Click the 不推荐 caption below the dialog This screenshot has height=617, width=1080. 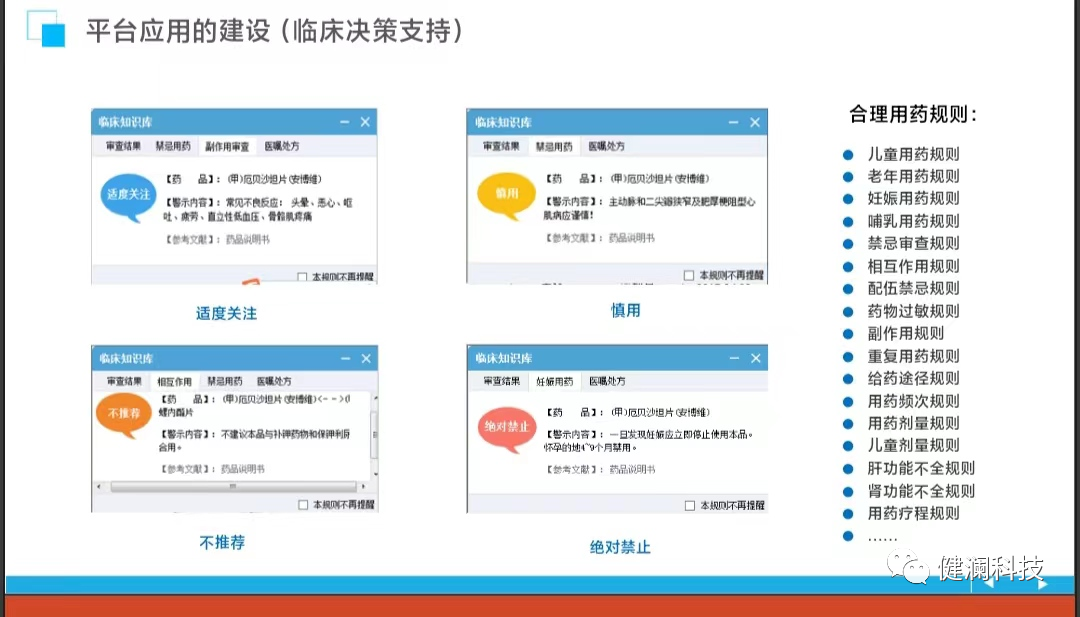222,543
